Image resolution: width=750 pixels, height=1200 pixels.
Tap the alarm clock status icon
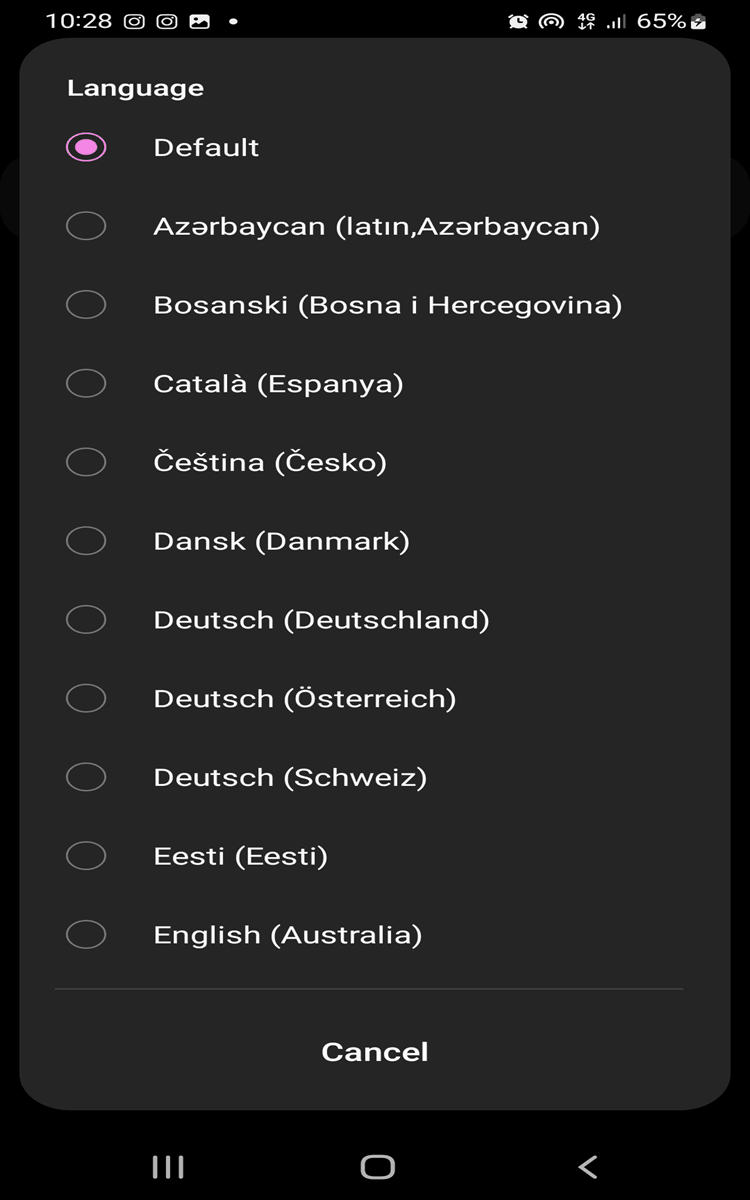[x=518, y=21]
